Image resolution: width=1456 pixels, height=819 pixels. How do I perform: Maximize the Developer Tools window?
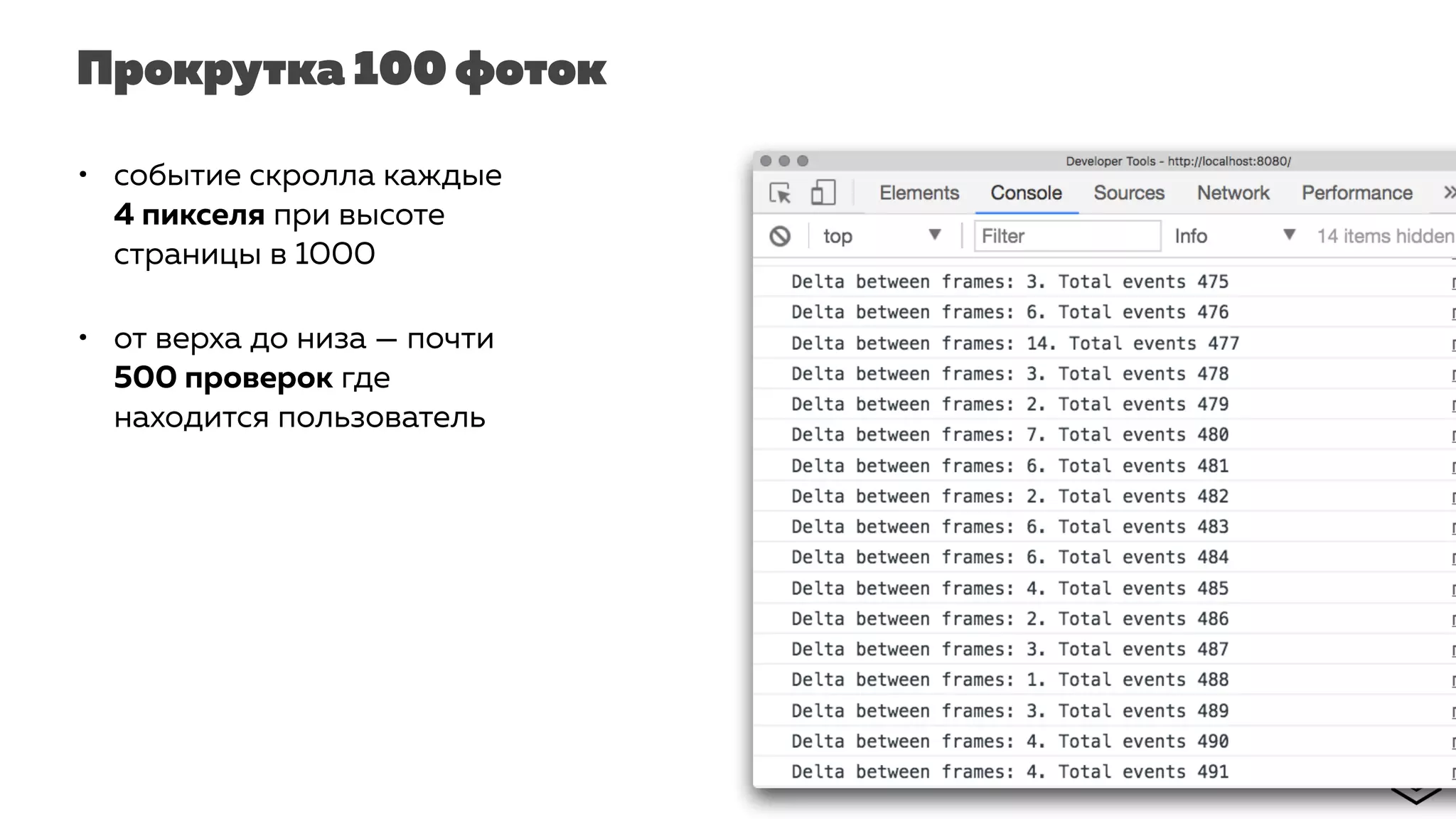[x=803, y=161]
